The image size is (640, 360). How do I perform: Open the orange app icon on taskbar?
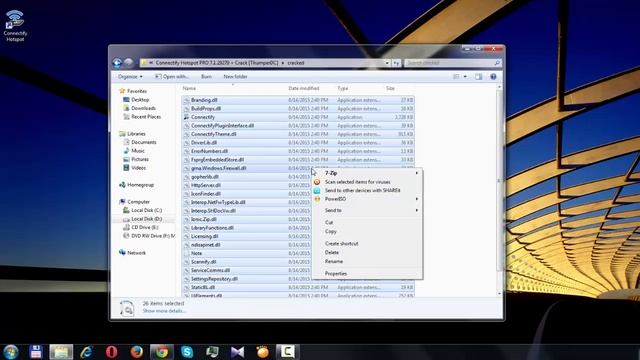click(x=263, y=351)
